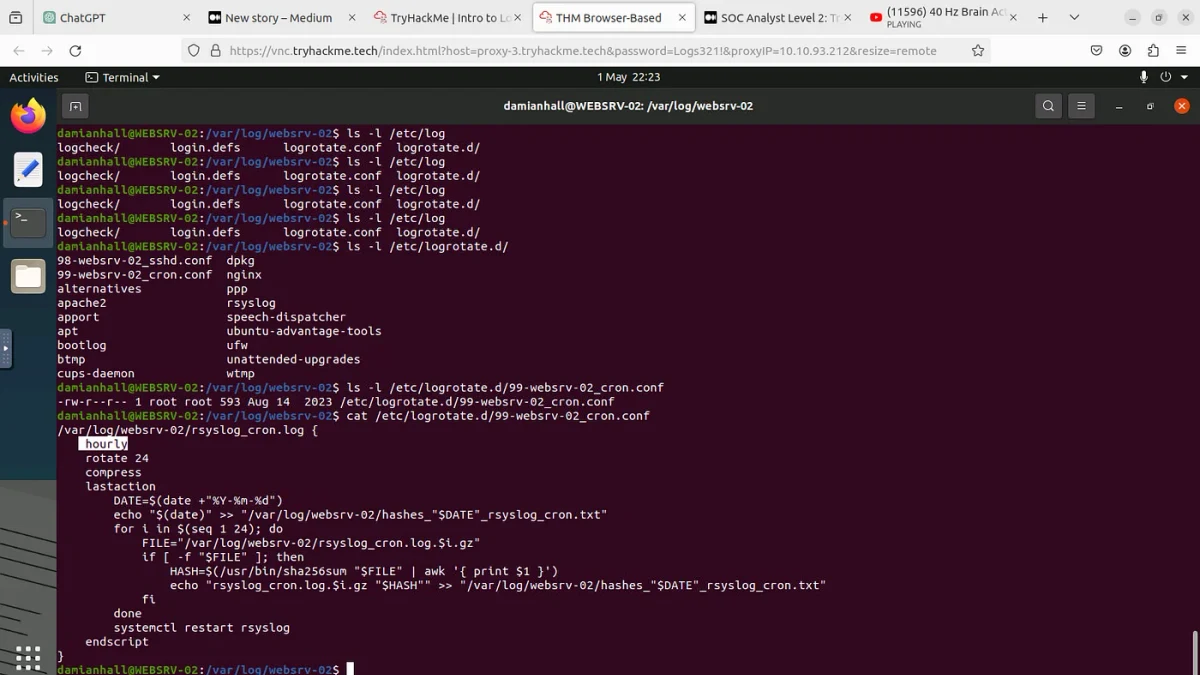The width and height of the screenshot is (1200, 675).
Task: Open the Activities overview
Action: 34,77
